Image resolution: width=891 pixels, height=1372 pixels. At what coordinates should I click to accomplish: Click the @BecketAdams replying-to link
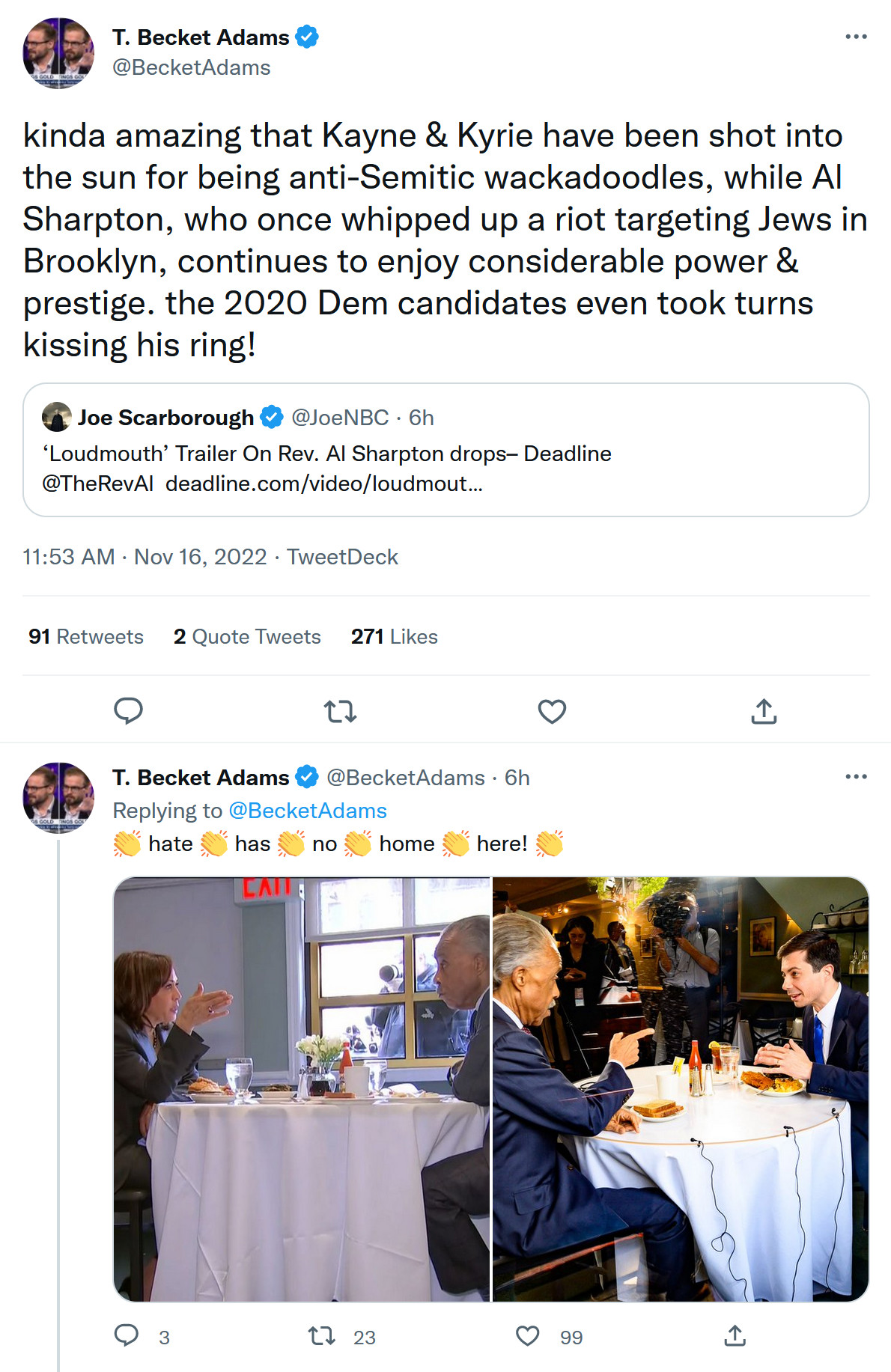[307, 811]
